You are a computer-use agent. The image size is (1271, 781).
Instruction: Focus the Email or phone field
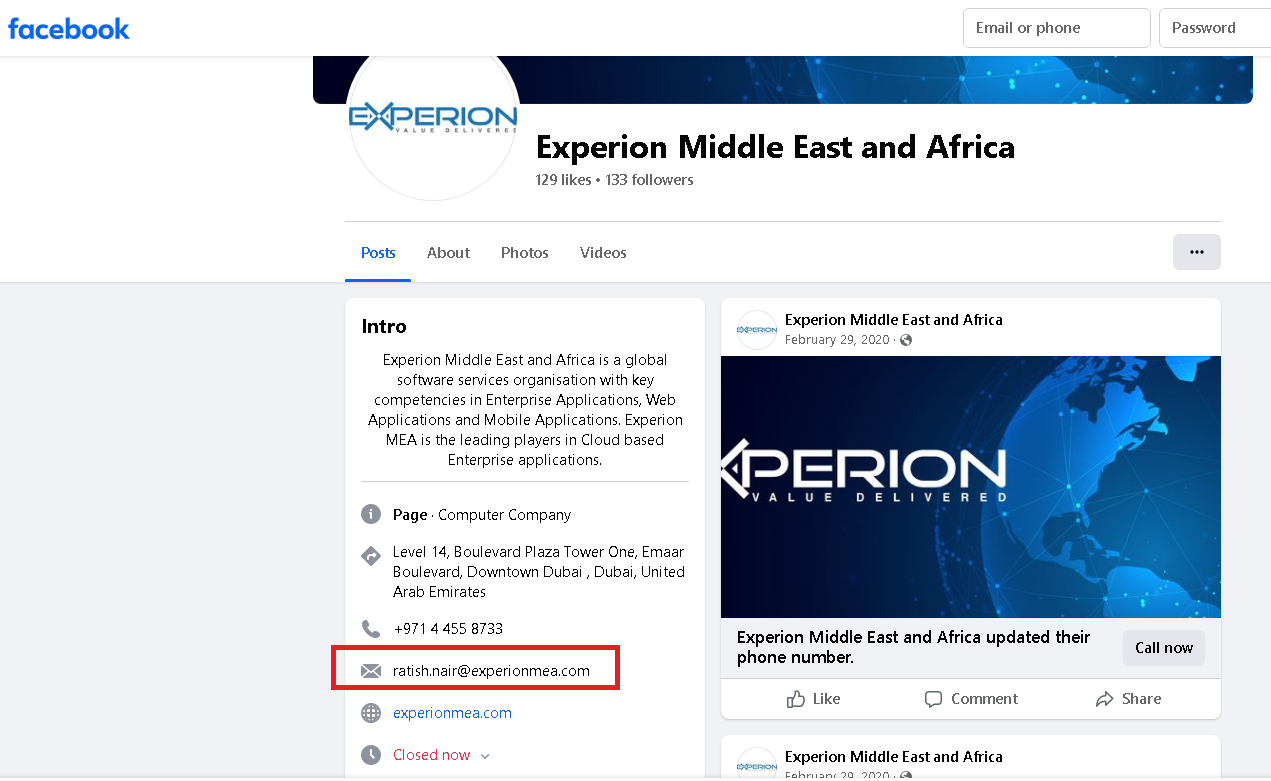[x=1056, y=28]
